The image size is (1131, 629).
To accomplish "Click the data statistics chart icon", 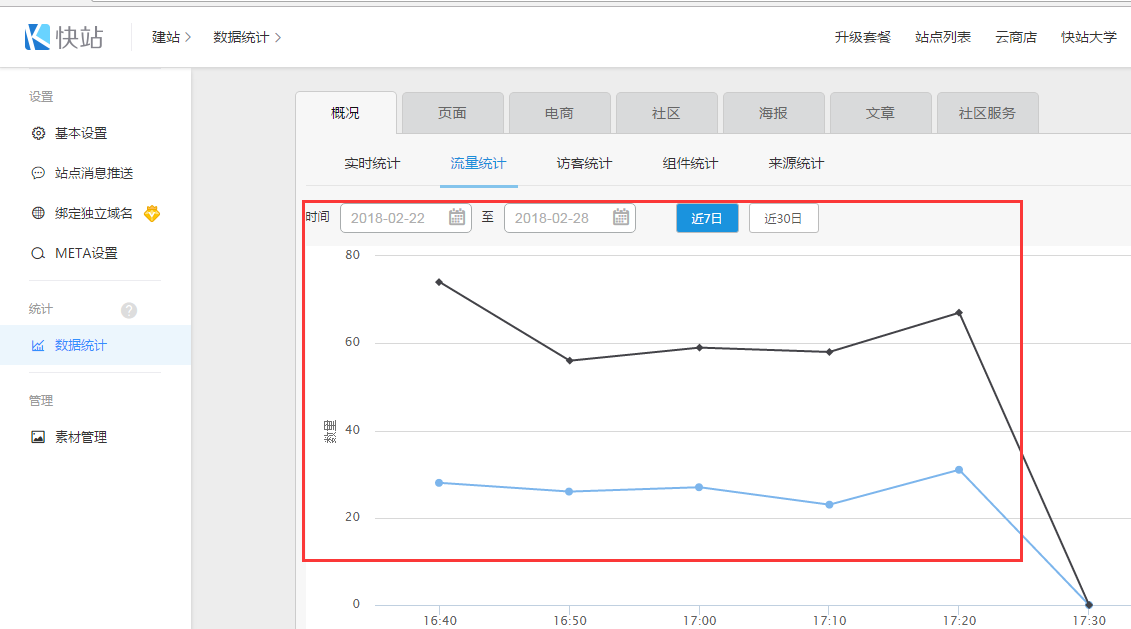I will pos(38,346).
